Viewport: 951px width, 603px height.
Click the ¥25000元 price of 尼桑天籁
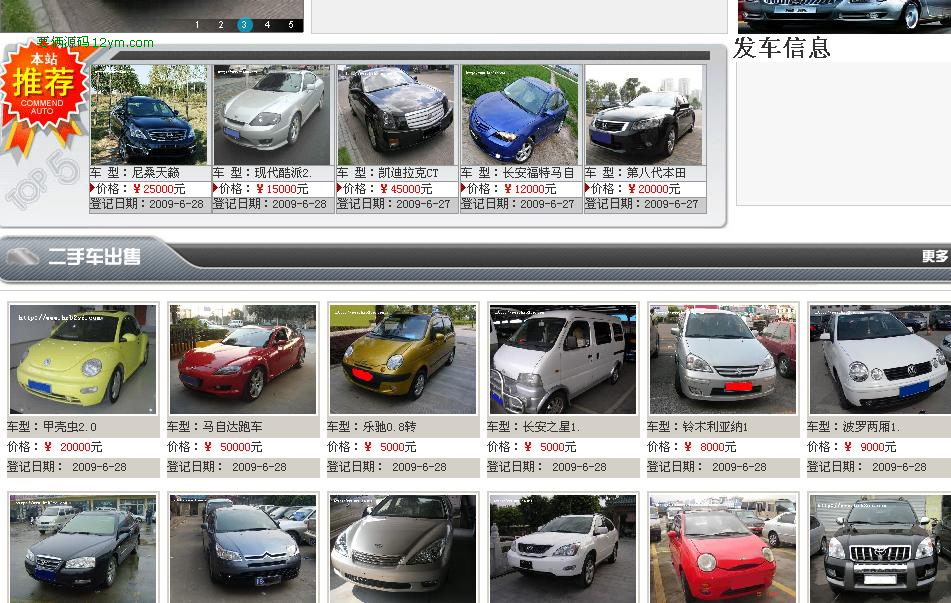point(159,189)
